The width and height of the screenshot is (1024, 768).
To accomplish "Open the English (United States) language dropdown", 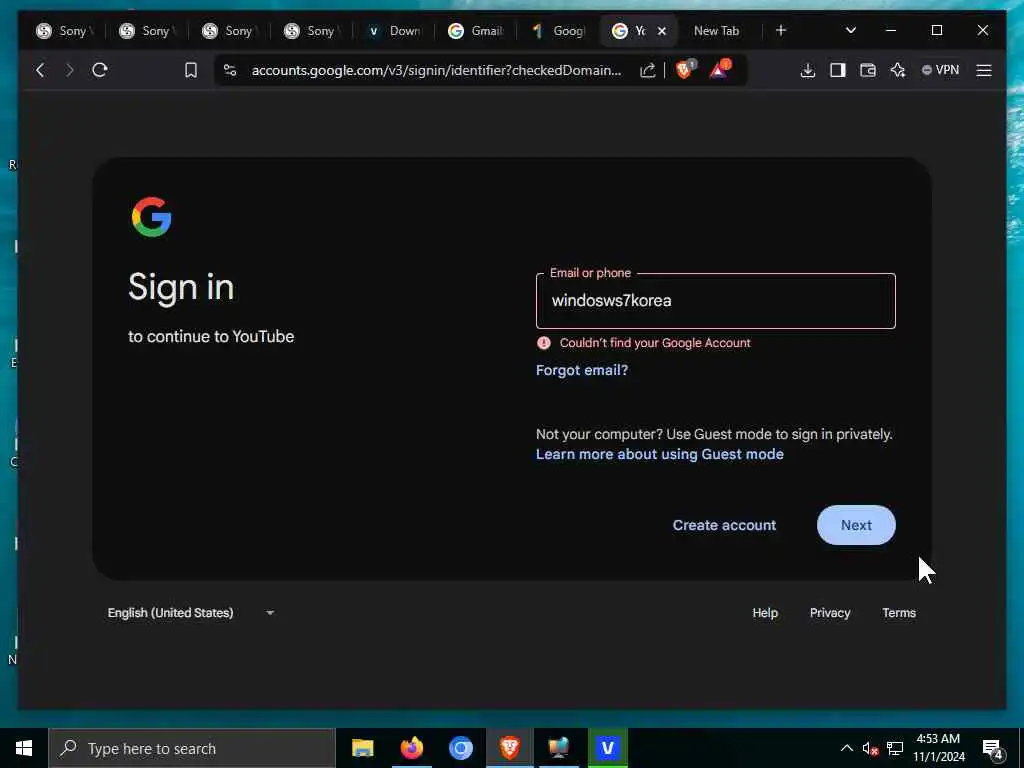I will [191, 613].
